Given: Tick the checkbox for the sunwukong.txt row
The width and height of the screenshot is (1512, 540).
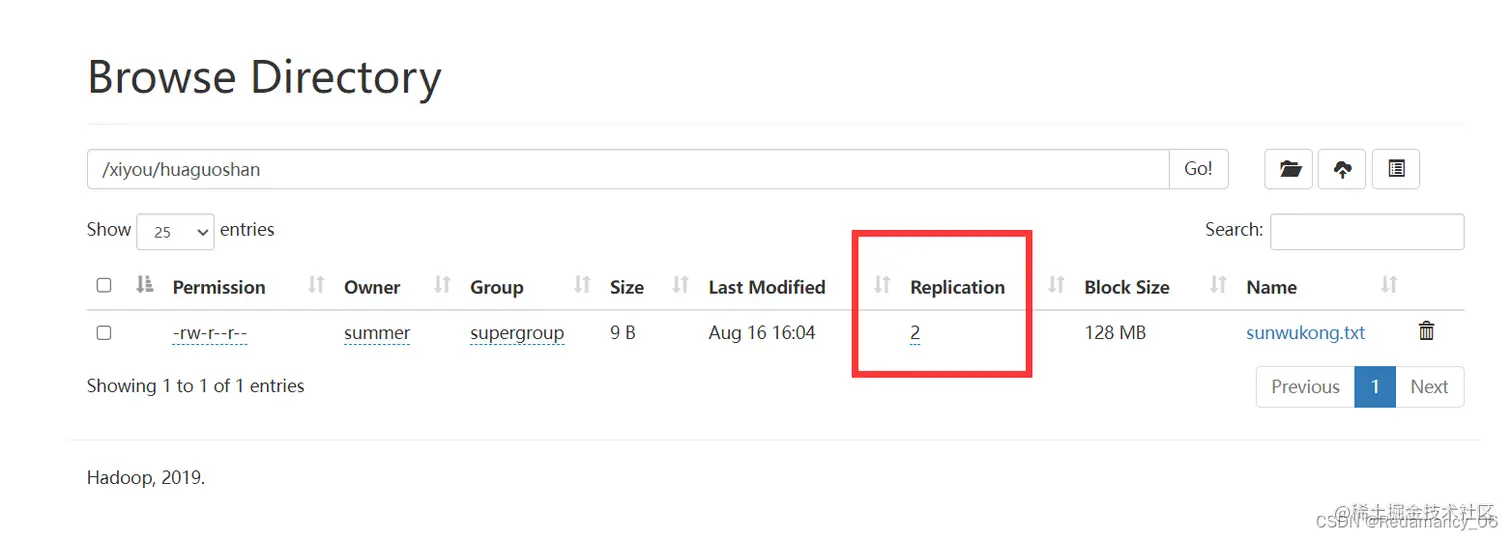Looking at the screenshot, I should (104, 333).
